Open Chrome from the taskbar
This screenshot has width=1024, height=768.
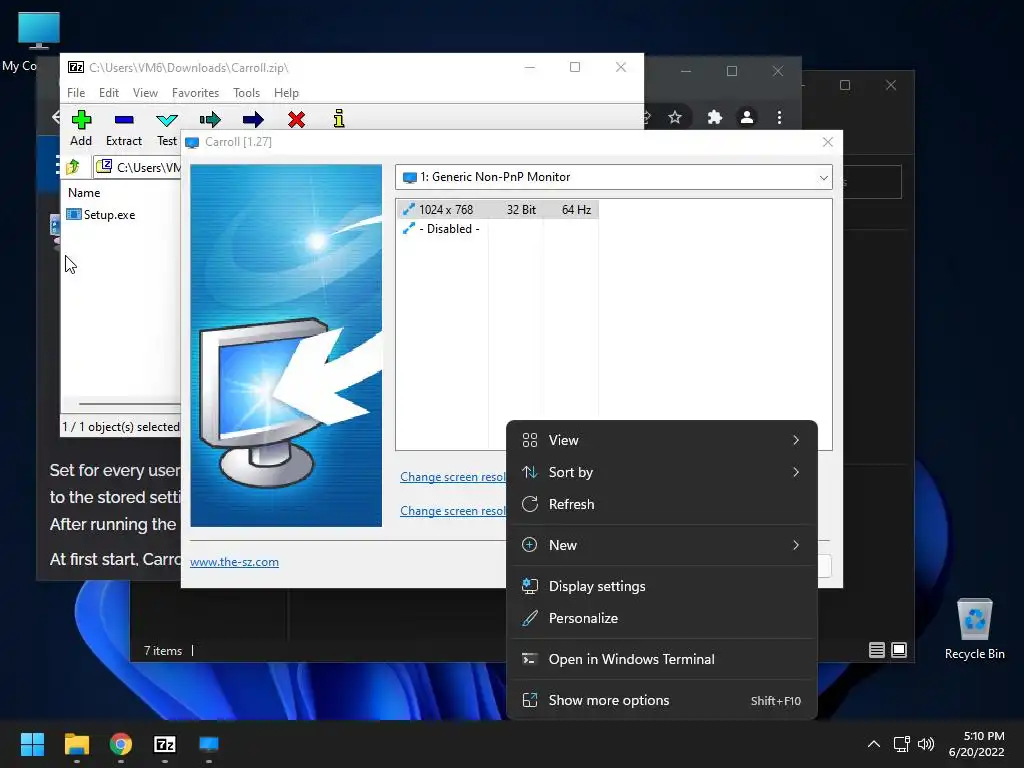pyautogui.click(x=121, y=744)
